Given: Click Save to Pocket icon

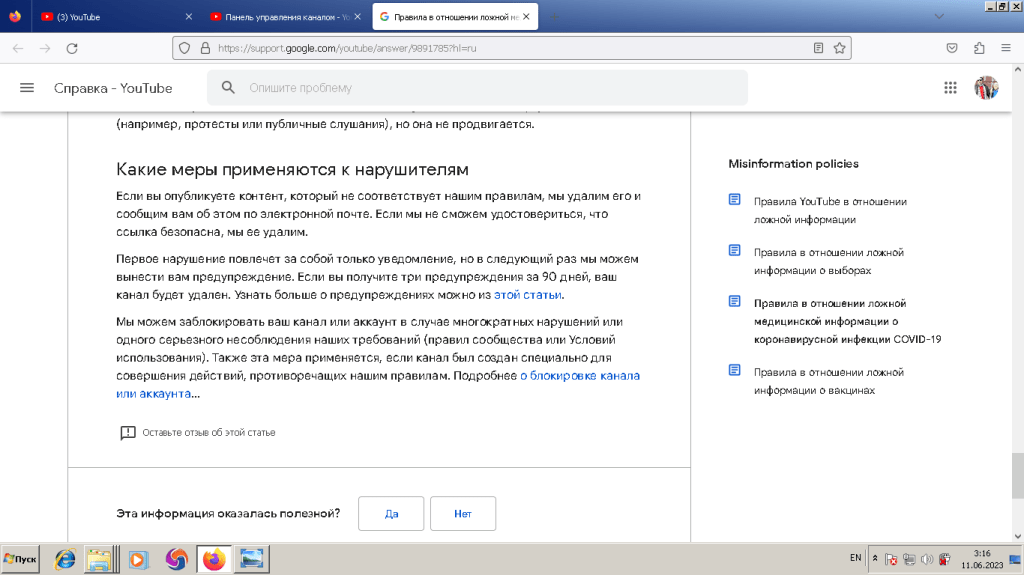Looking at the screenshot, I should [x=952, y=48].
